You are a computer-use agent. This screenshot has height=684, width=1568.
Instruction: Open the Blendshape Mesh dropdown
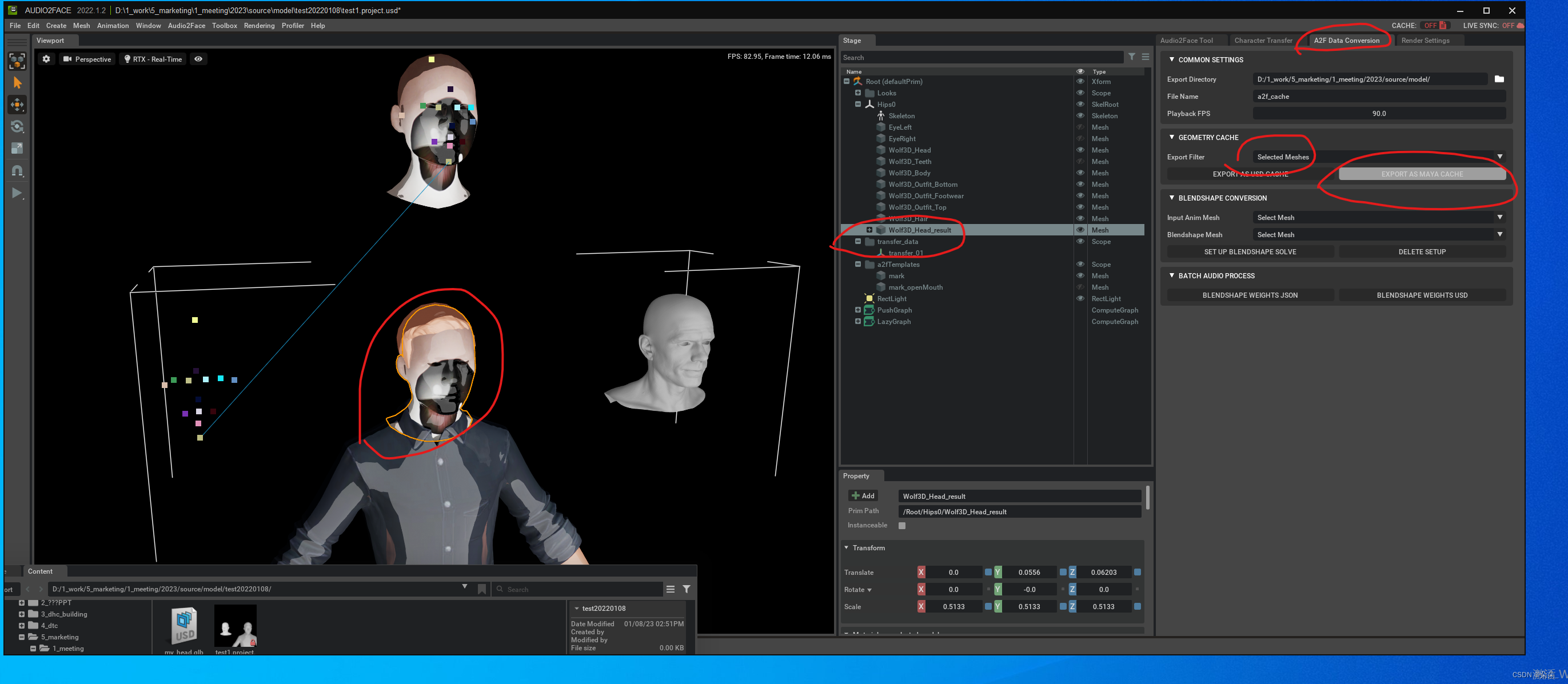tap(1379, 235)
